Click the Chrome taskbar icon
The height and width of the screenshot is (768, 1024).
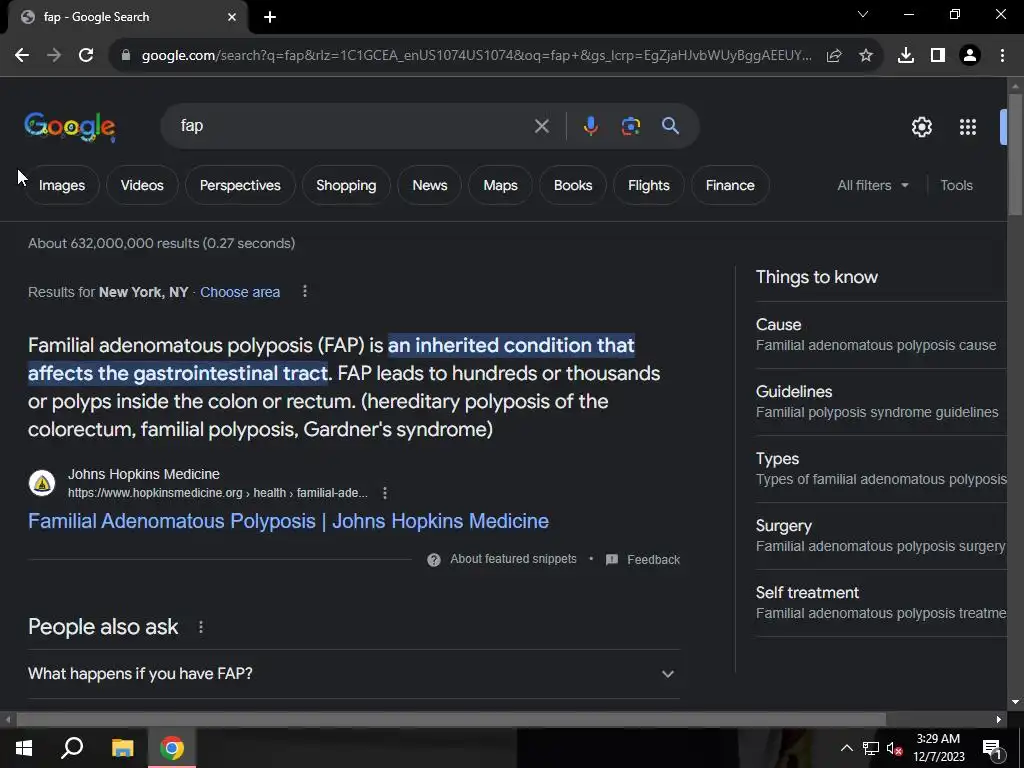(x=172, y=748)
